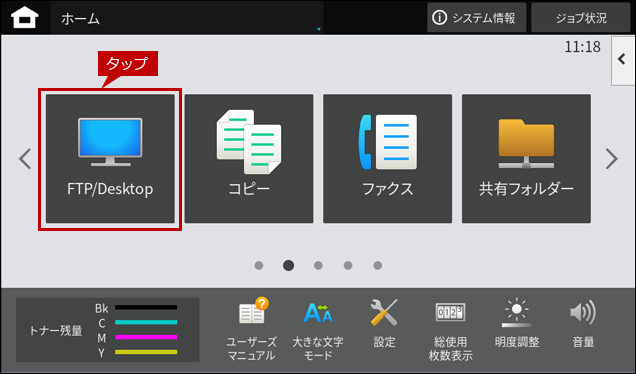
Task: Click the ジョブ状況 job status button
Action: point(581,18)
